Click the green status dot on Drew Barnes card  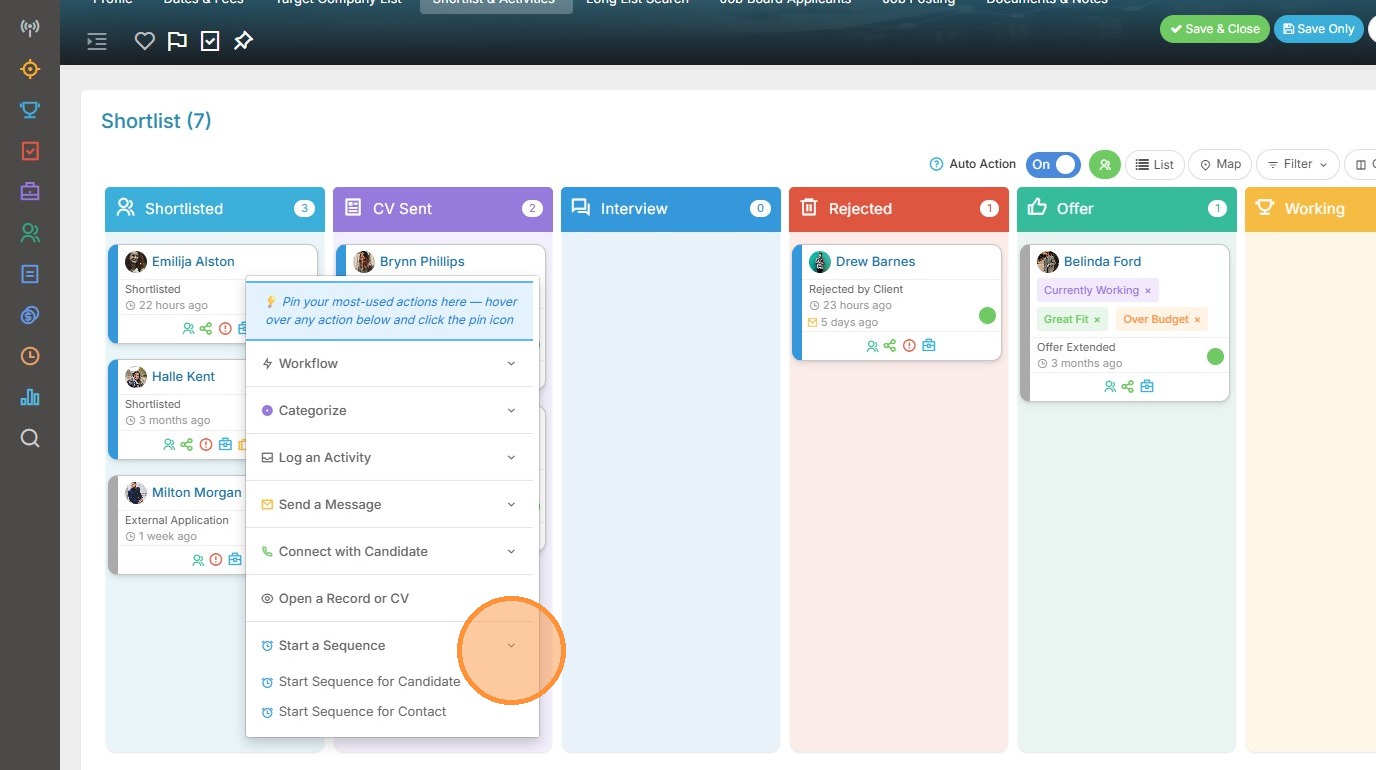pos(987,316)
